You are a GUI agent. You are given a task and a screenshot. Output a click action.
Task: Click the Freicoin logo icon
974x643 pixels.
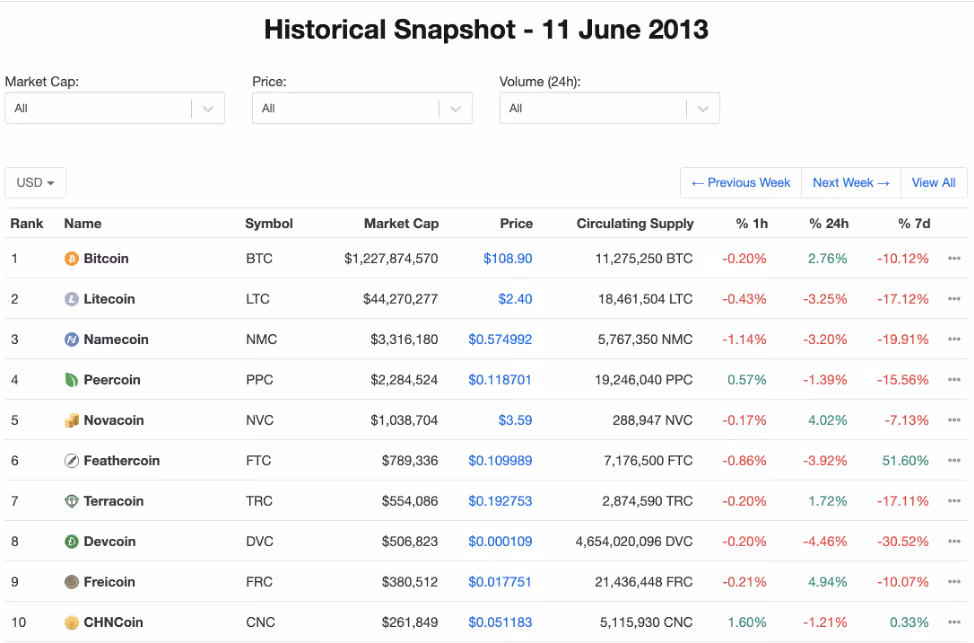(x=71, y=581)
